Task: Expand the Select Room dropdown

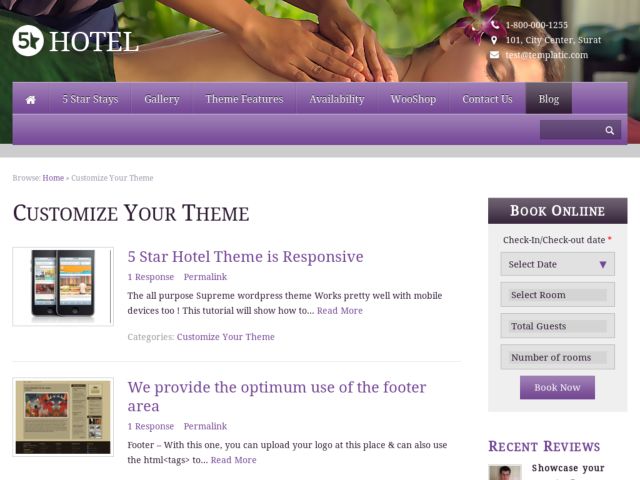Action: (558, 295)
